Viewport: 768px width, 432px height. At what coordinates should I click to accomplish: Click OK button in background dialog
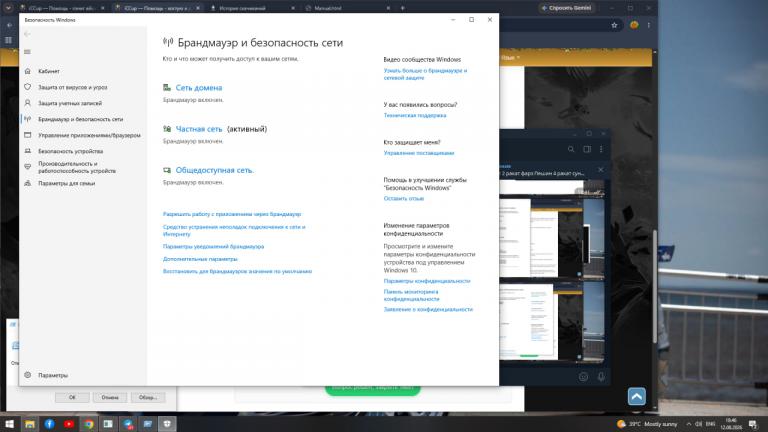point(72,397)
